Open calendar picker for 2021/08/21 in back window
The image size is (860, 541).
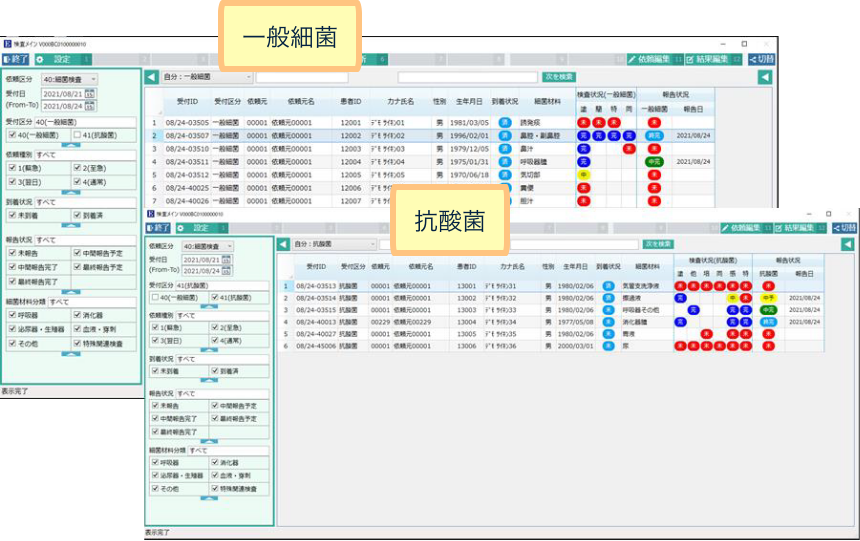pos(89,94)
